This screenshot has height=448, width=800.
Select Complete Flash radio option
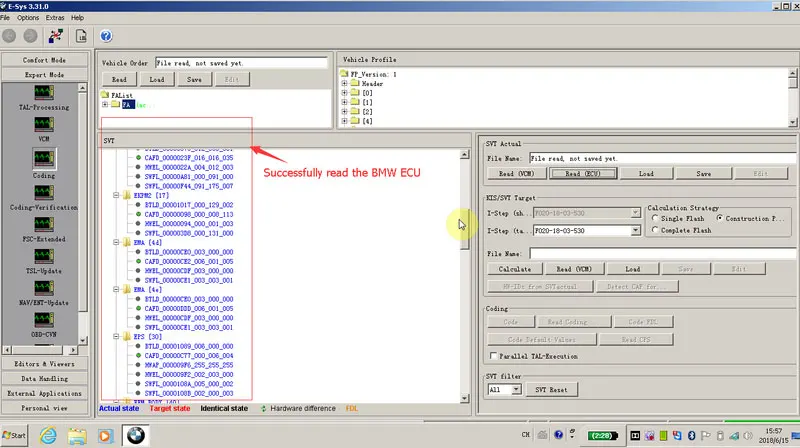pyautogui.click(x=655, y=230)
